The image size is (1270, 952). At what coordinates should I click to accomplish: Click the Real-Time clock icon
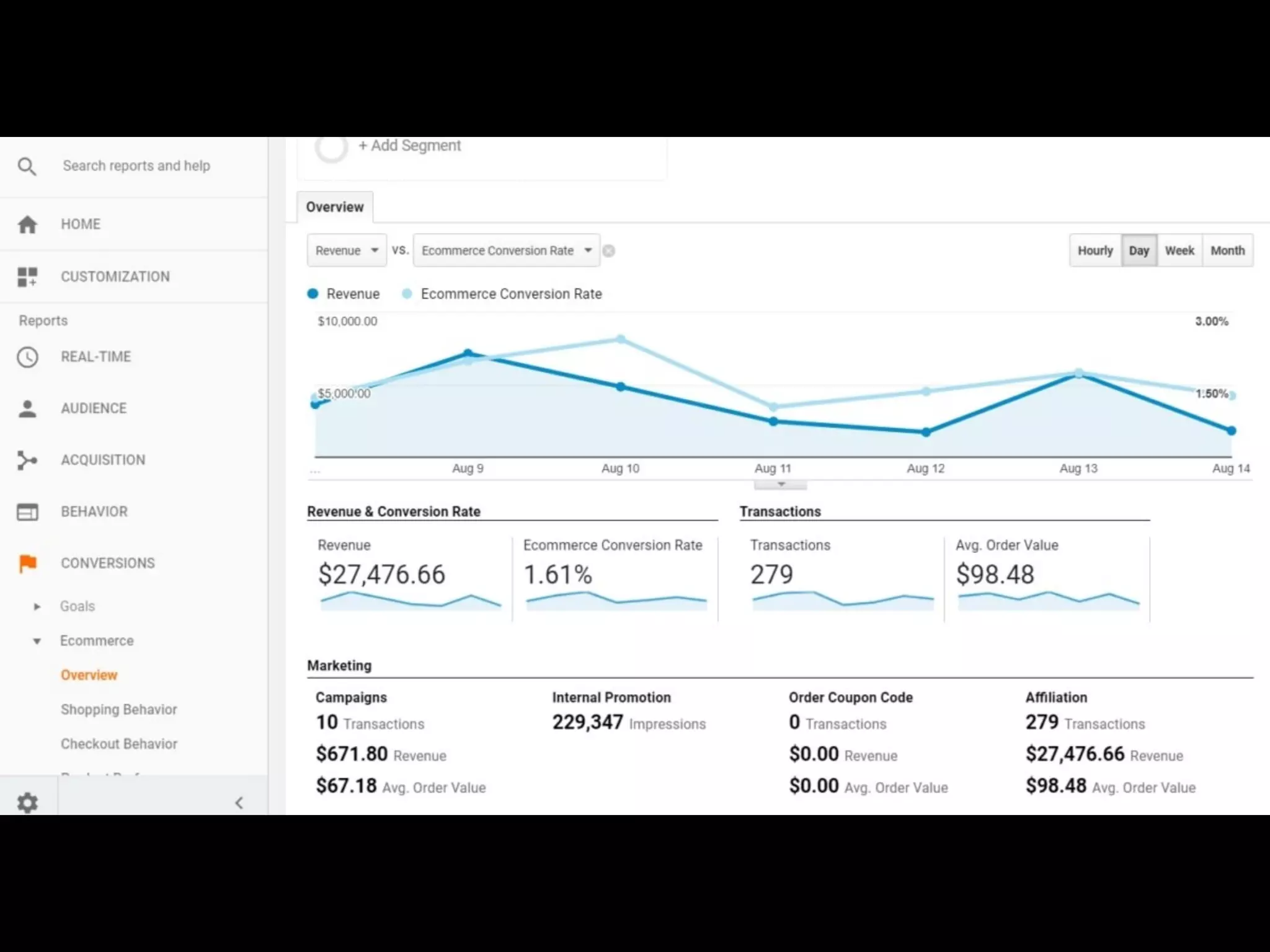pos(27,357)
